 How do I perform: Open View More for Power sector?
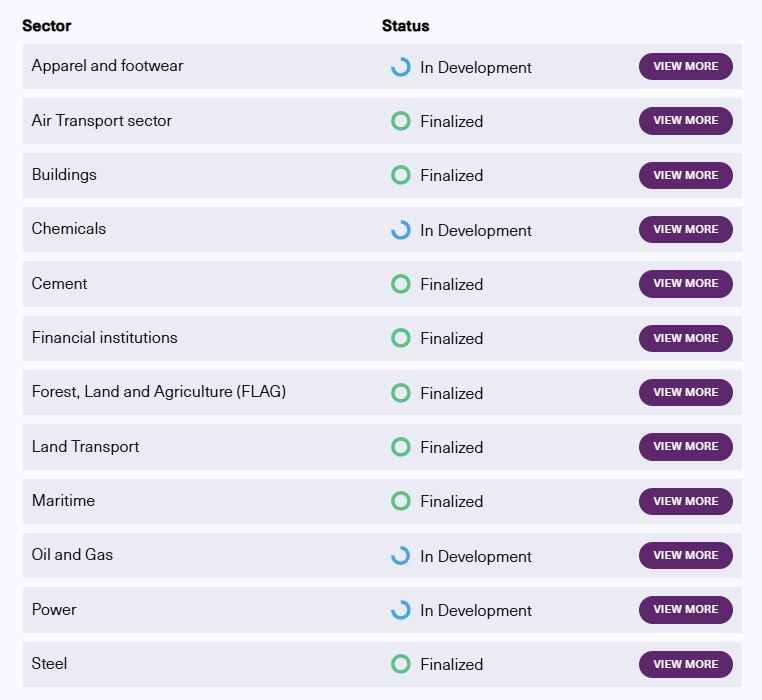pyautogui.click(x=686, y=610)
